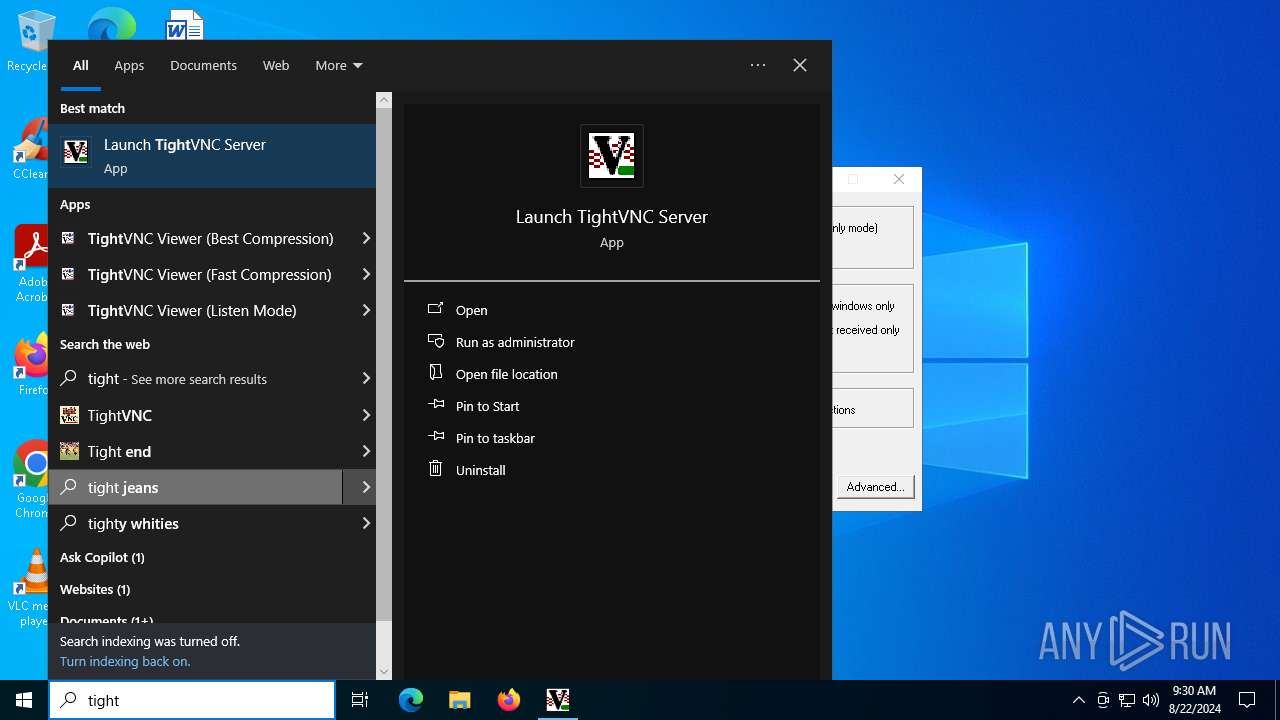Open the More filter dropdown

pyautogui.click(x=339, y=65)
